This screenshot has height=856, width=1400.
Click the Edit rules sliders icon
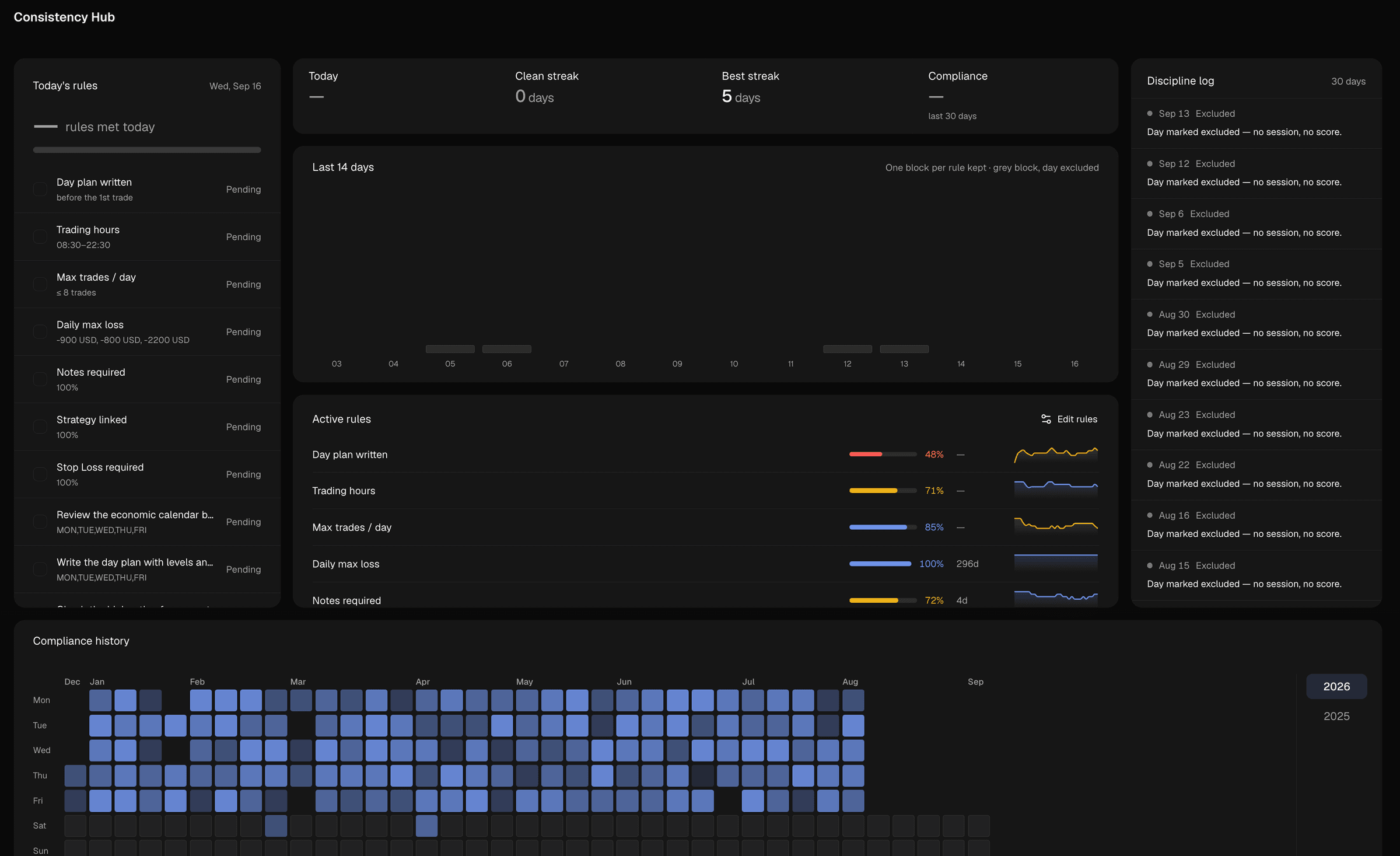pos(1046,419)
